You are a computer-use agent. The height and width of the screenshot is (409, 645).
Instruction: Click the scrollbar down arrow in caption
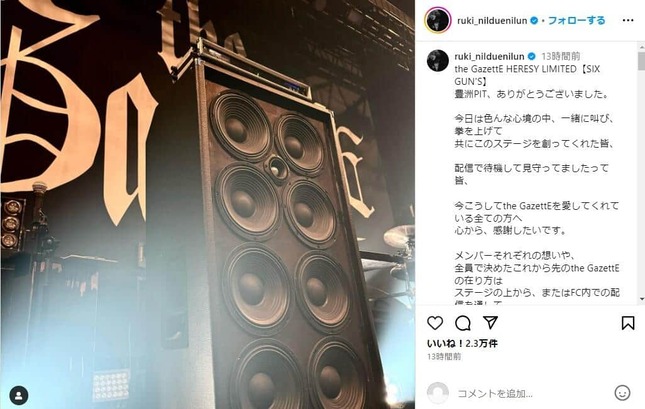tap(641, 299)
